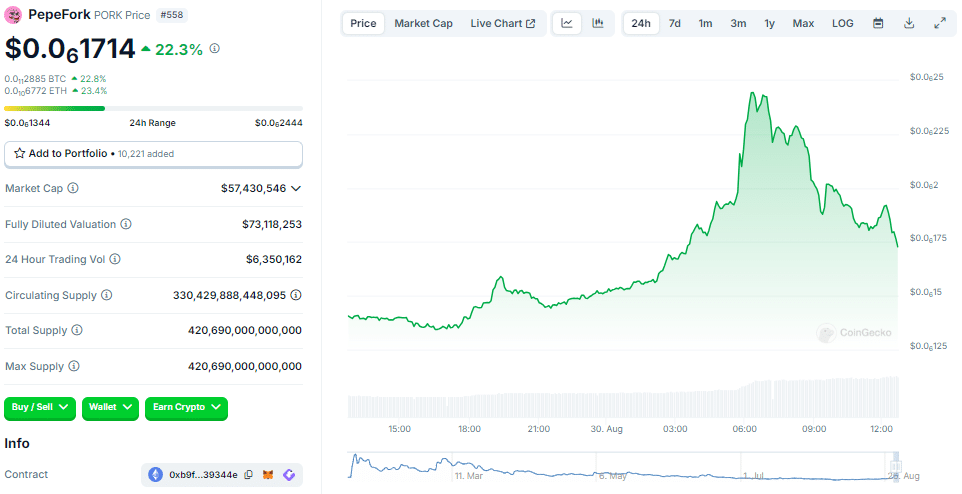The image size is (962, 494).
Task: Open the Buy / Sell dropdown
Action: pyautogui.click(x=40, y=407)
